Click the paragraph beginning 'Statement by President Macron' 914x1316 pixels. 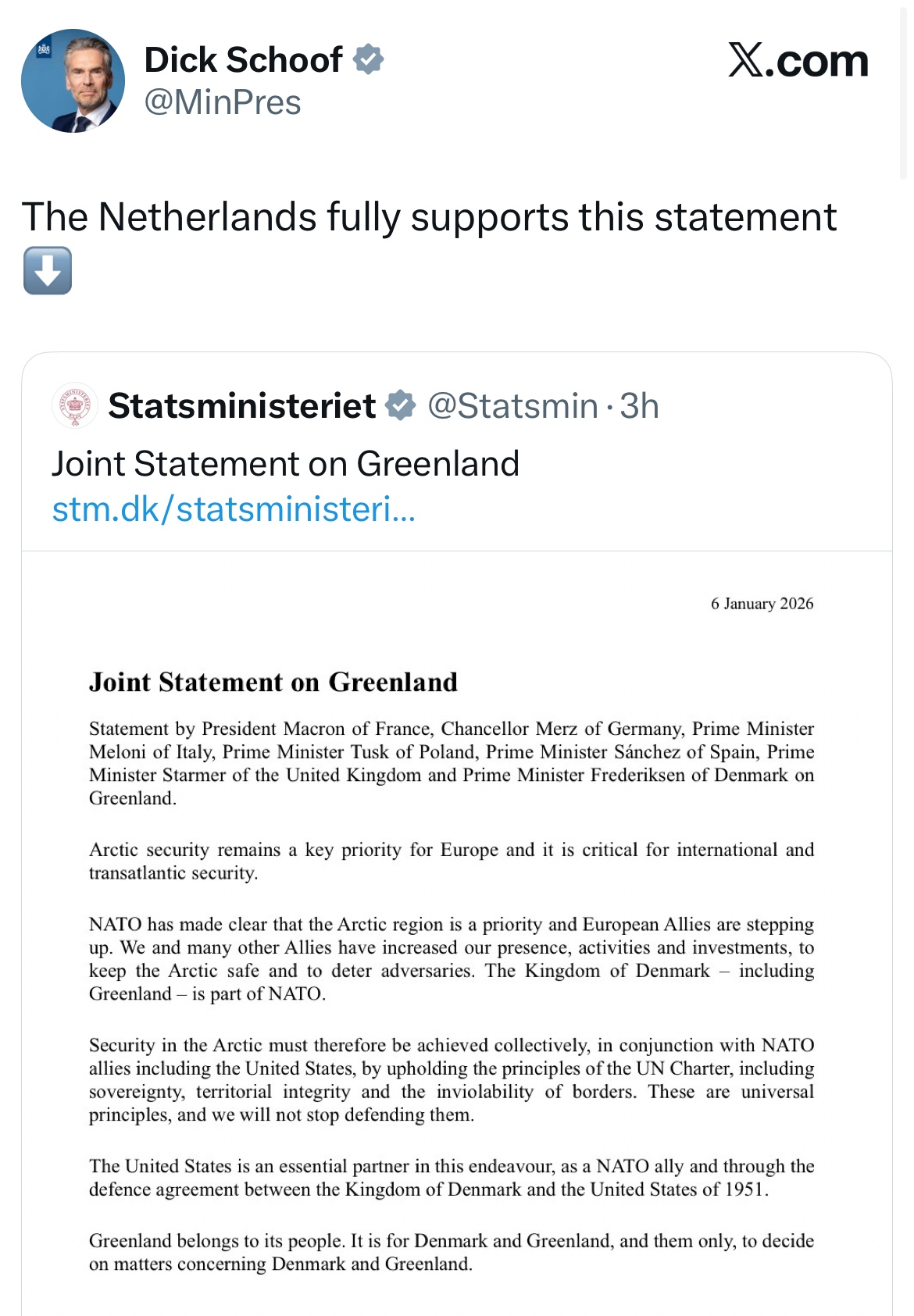(451, 763)
